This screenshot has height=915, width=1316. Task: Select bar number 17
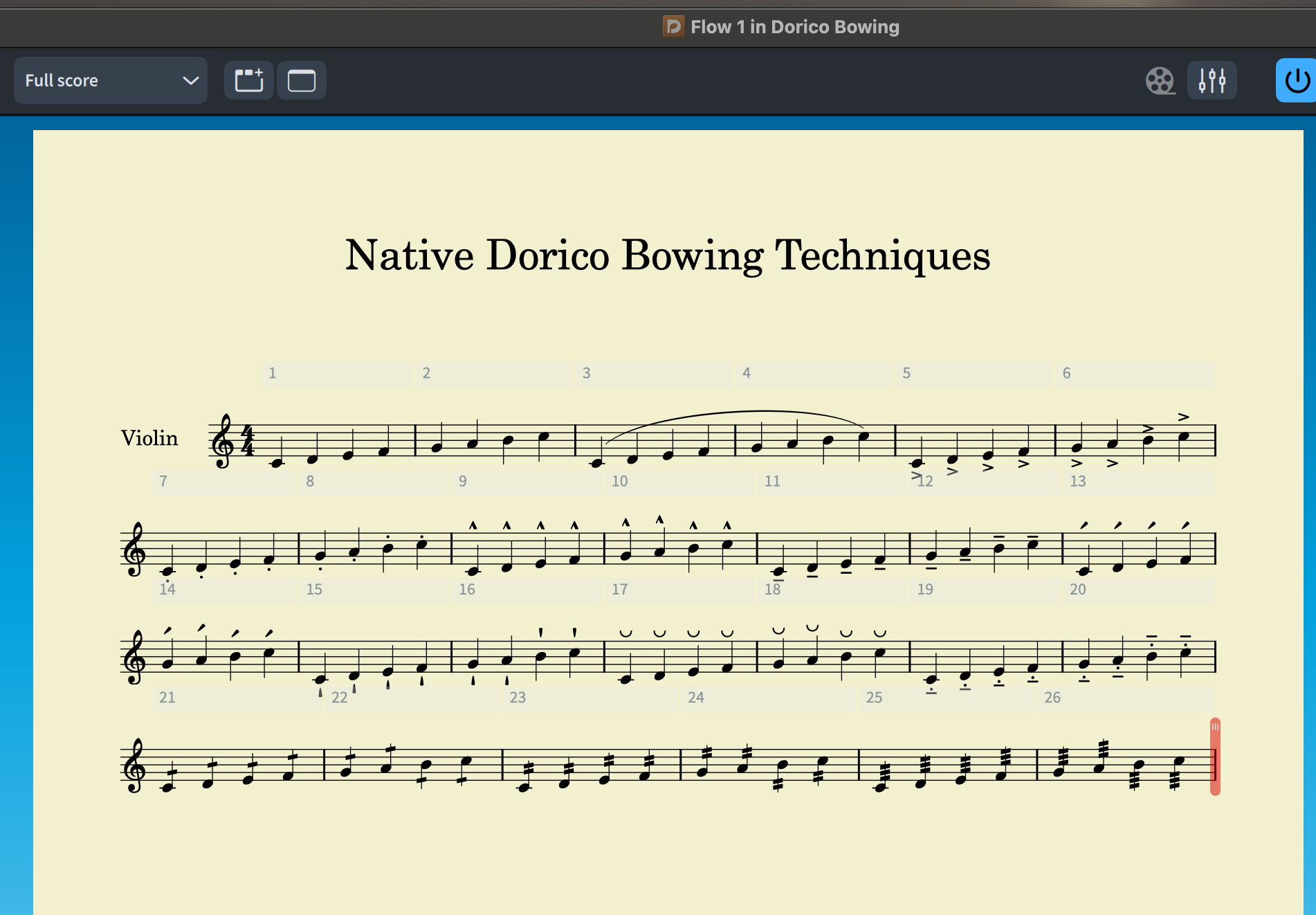[x=620, y=589]
